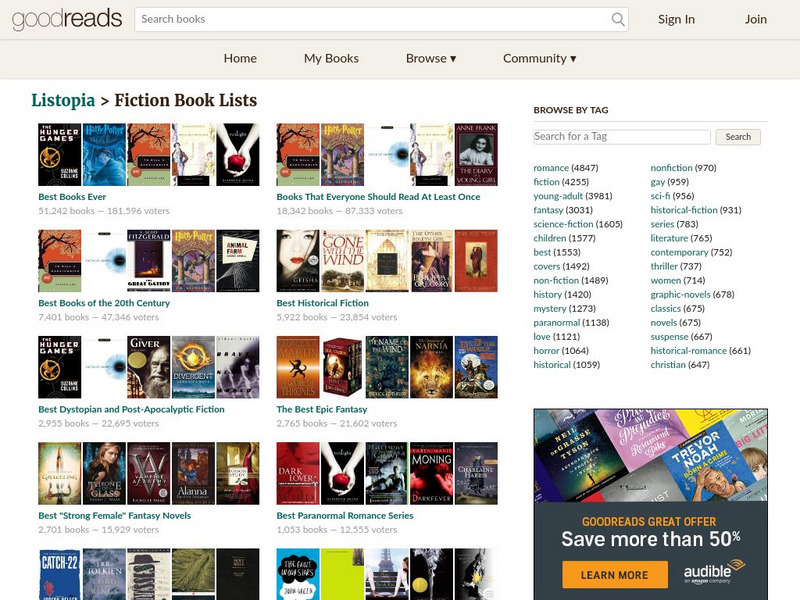Click the Dark Lover cover thumbnail
This screenshot has width=800, height=600.
click(298, 473)
